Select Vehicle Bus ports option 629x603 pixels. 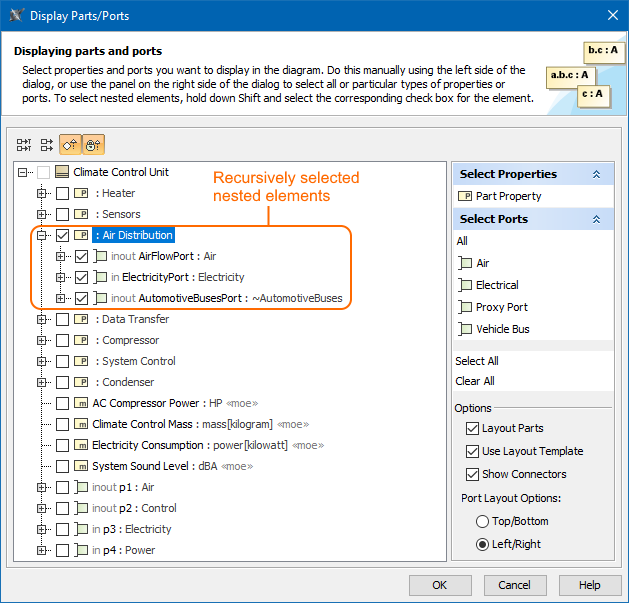pos(502,329)
